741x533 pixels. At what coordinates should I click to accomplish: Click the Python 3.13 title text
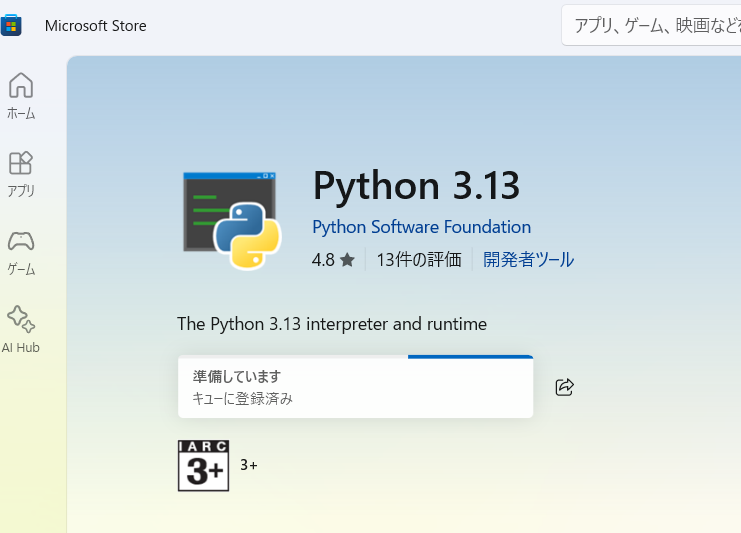pyautogui.click(x=416, y=186)
